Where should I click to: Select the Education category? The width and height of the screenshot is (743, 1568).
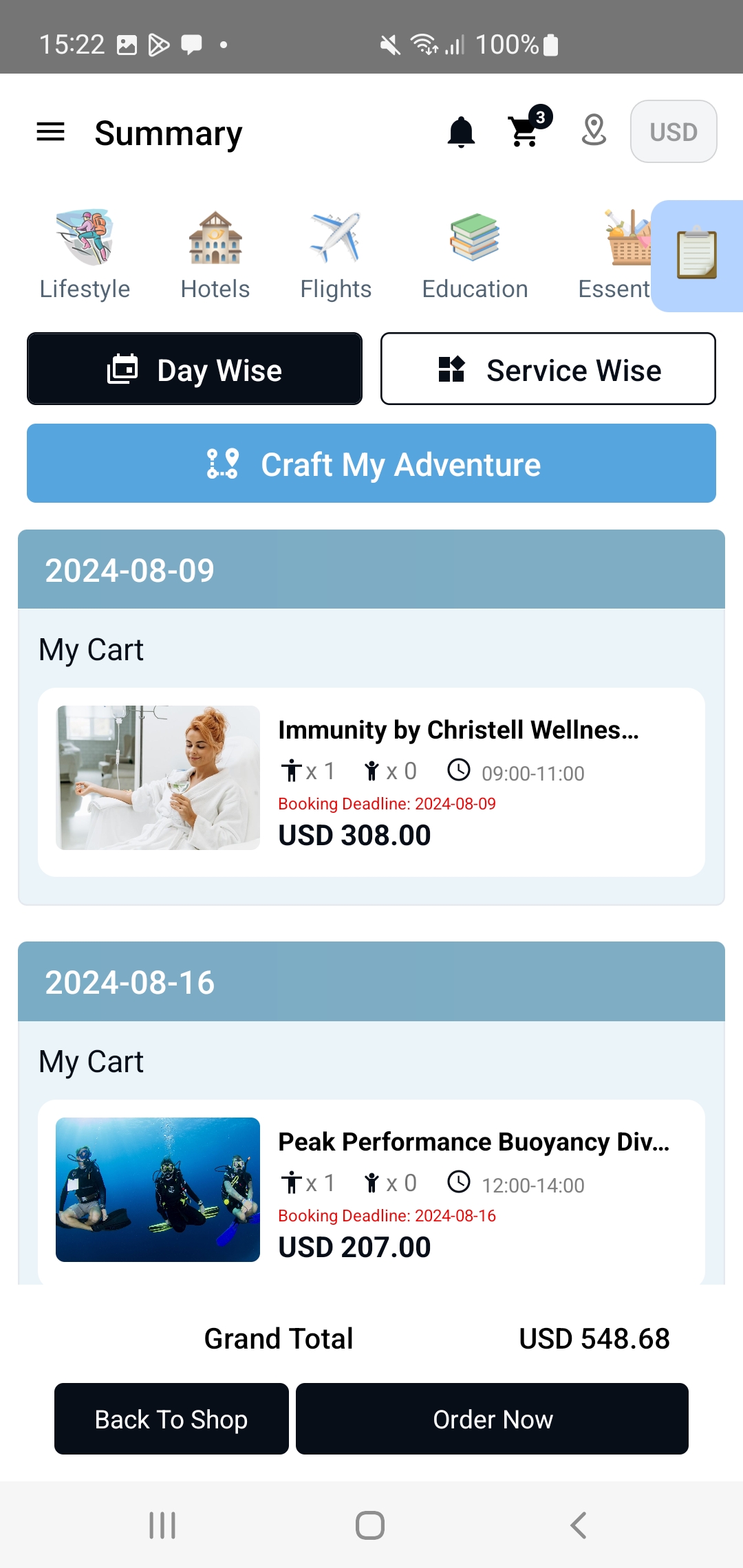pyautogui.click(x=475, y=254)
